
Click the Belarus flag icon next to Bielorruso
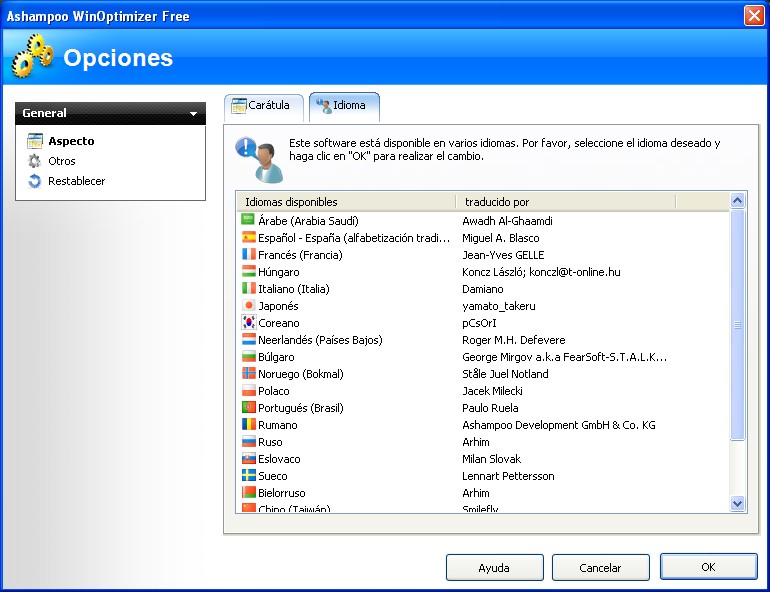click(x=248, y=492)
